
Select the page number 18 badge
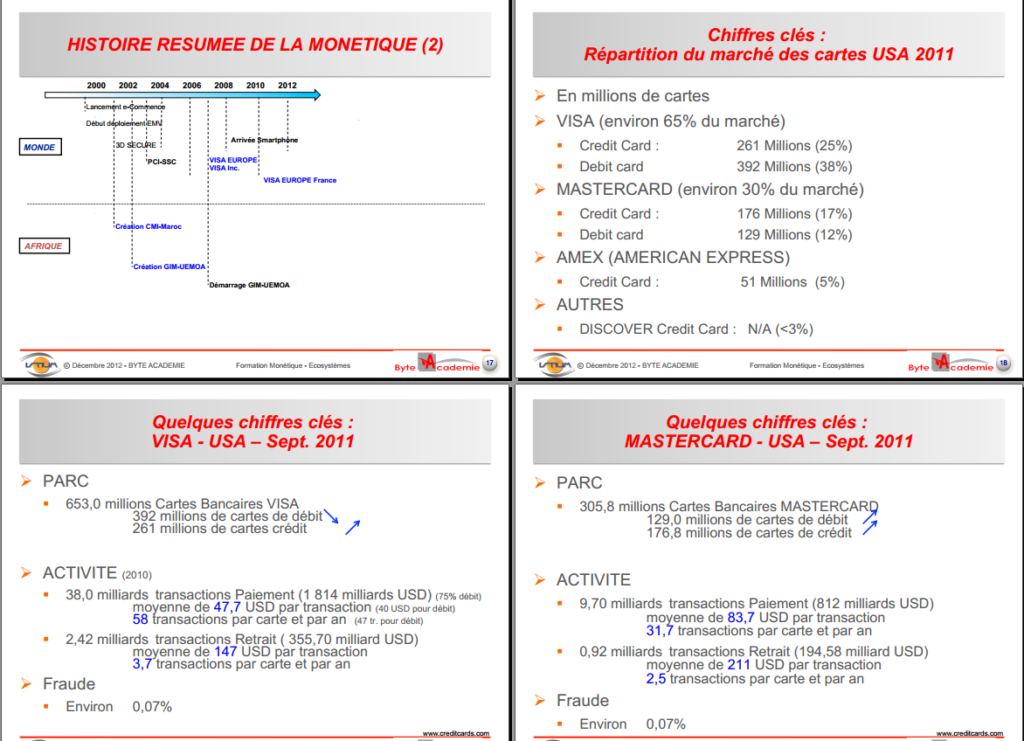1004,363
